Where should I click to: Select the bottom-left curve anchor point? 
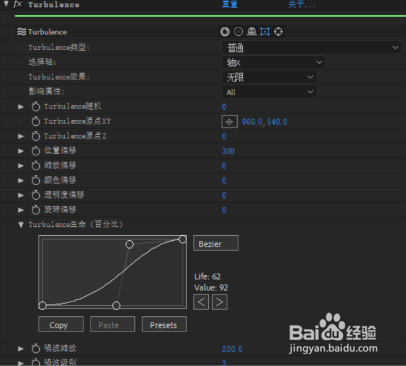pos(42,305)
